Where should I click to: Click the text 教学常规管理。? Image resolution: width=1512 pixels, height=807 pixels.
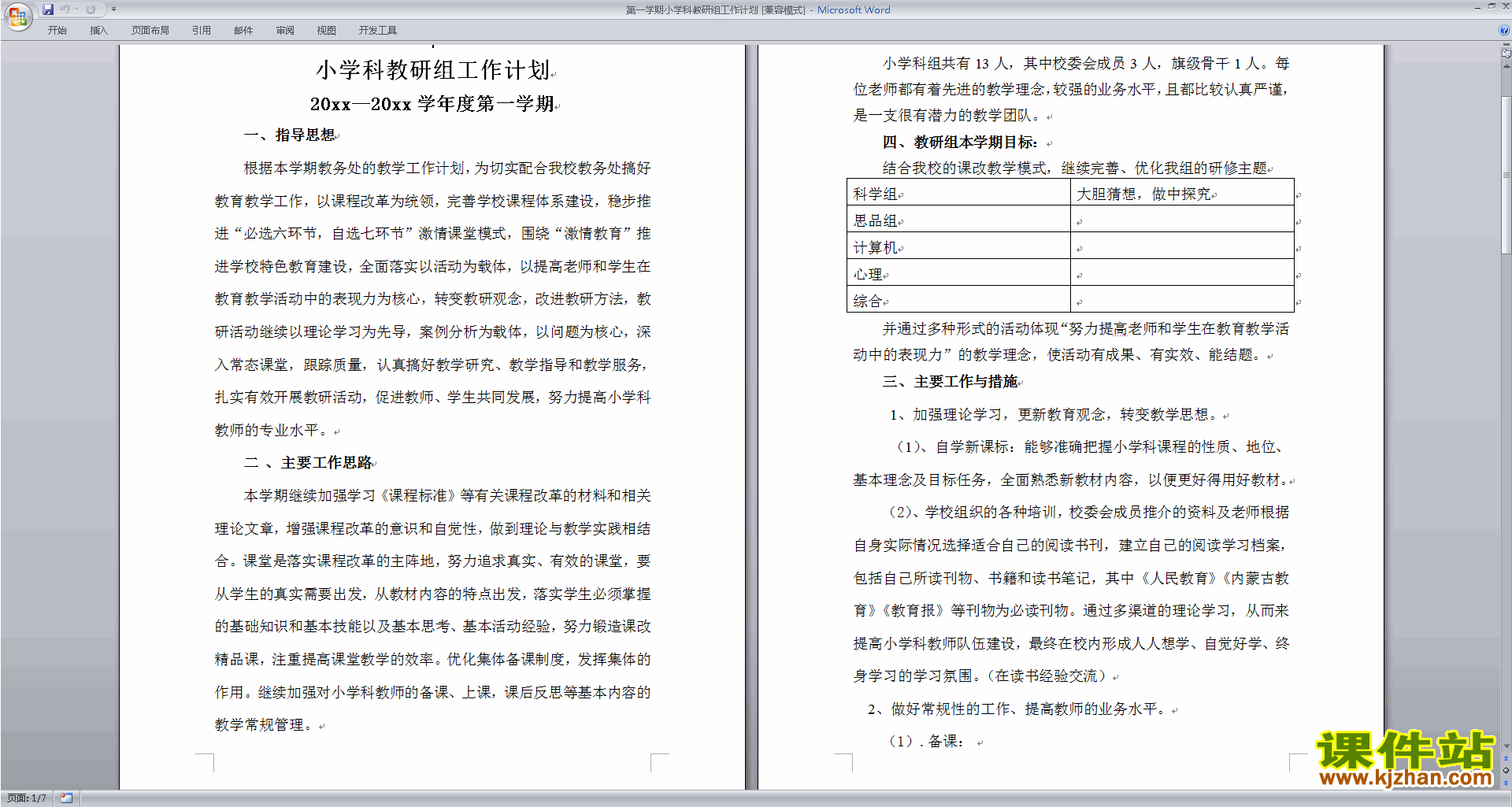[x=266, y=725]
